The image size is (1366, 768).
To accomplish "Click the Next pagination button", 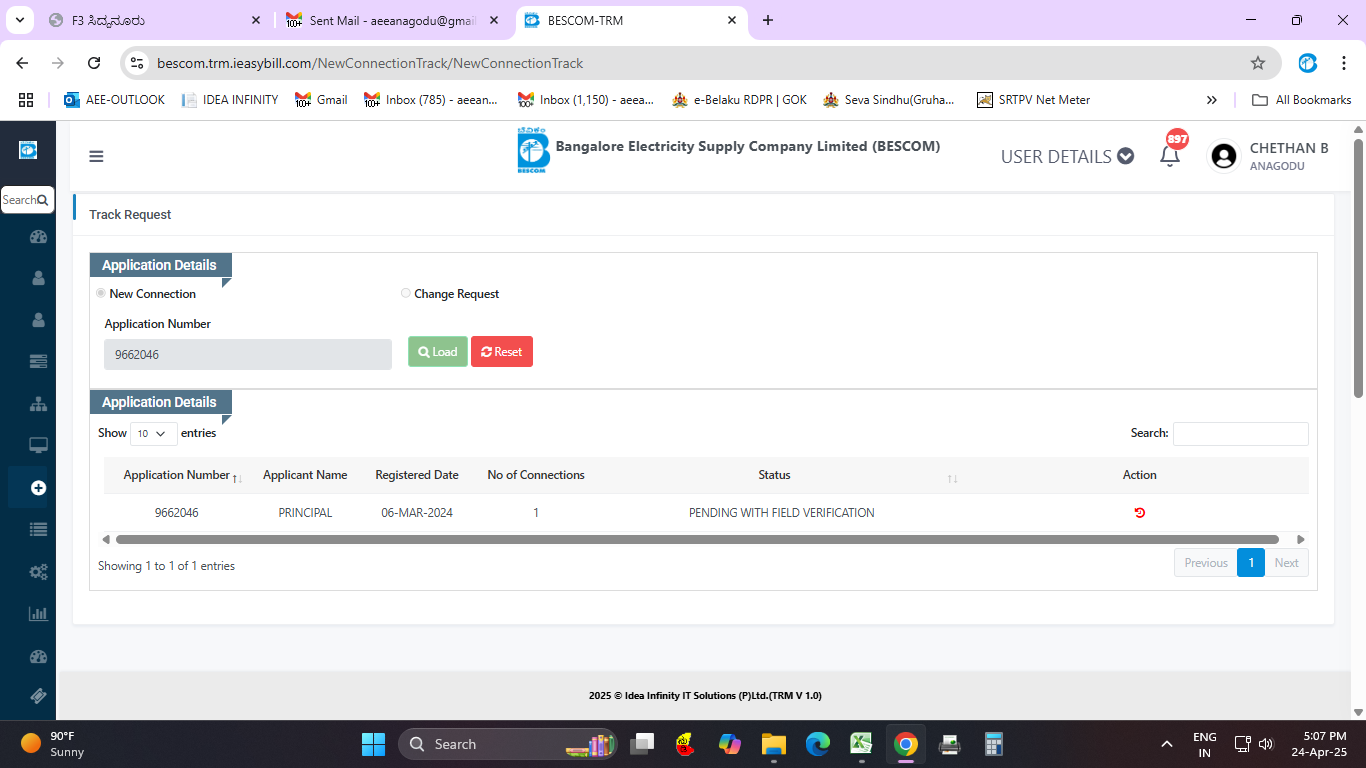I will tap(1286, 563).
